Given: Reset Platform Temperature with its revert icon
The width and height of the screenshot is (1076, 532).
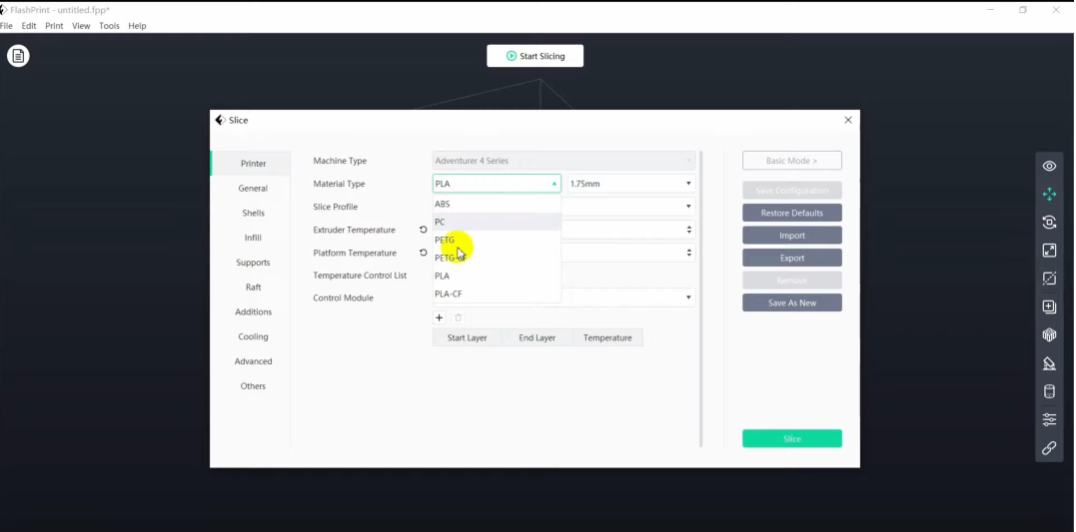Looking at the screenshot, I should point(423,253).
